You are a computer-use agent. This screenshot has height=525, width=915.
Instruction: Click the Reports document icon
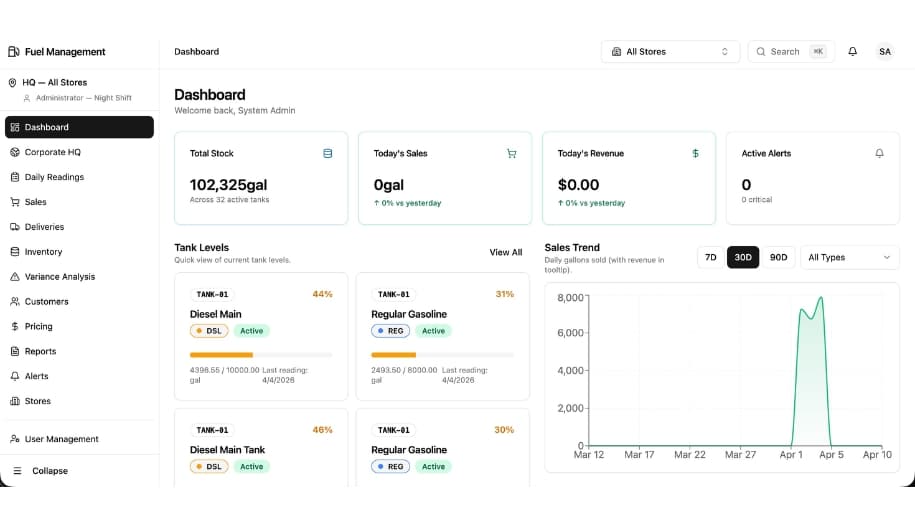coord(15,351)
